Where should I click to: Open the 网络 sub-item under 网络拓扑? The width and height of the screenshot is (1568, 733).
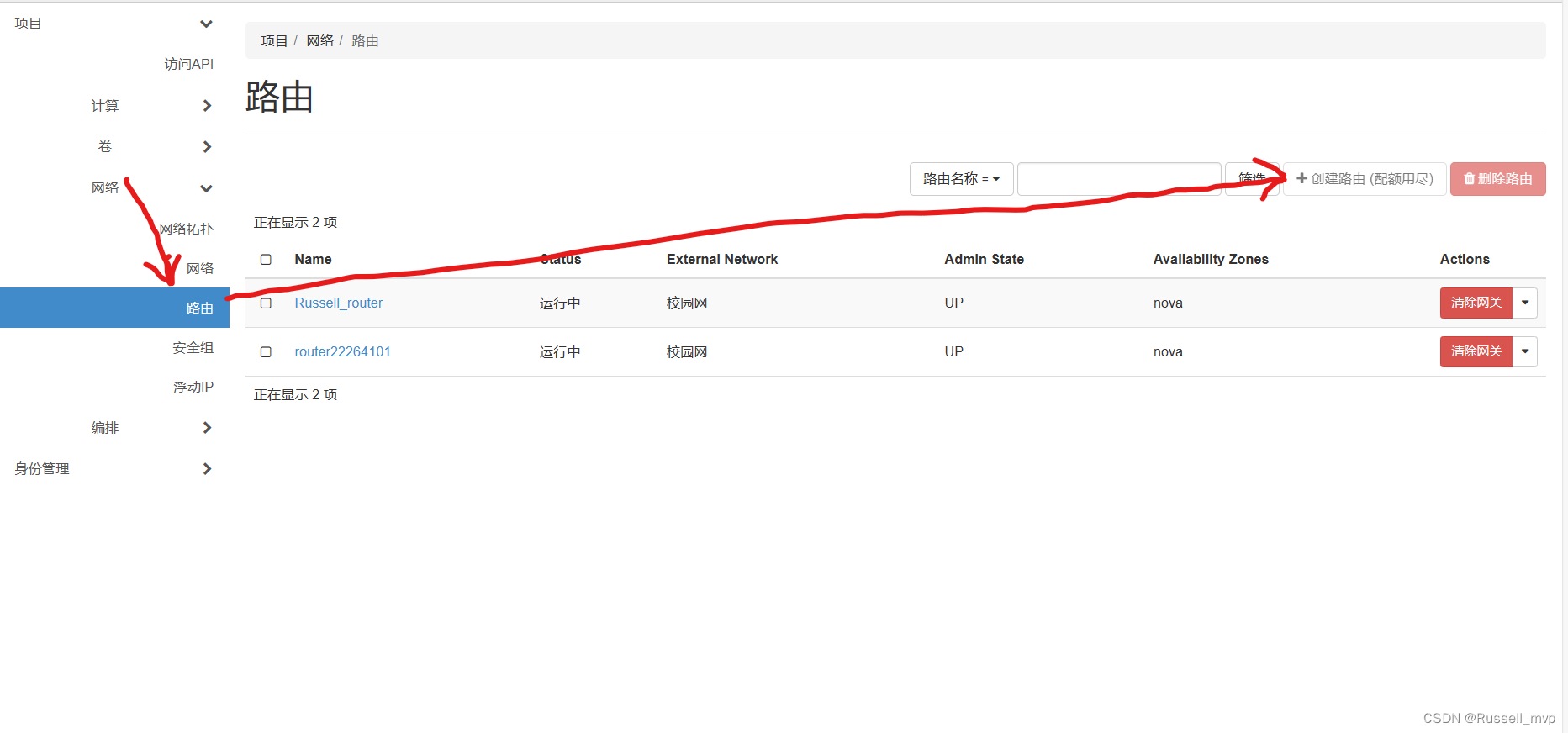point(200,268)
